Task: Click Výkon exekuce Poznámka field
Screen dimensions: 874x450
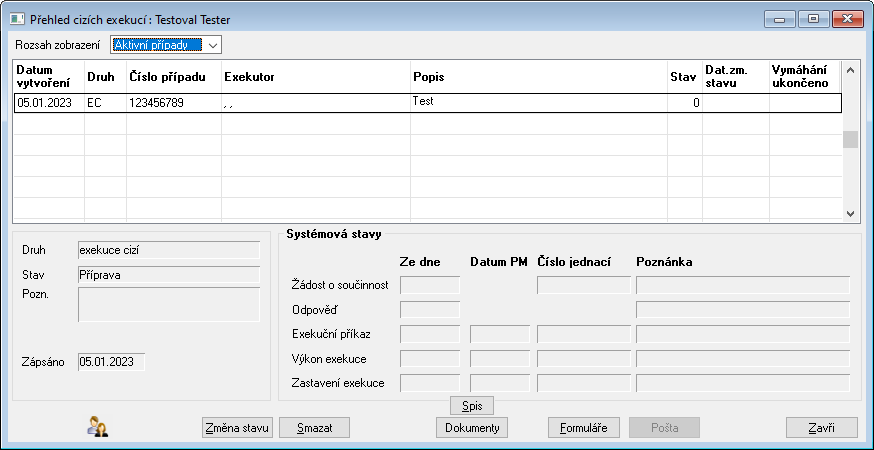Action: pyautogui.click(x=743, y=359)
